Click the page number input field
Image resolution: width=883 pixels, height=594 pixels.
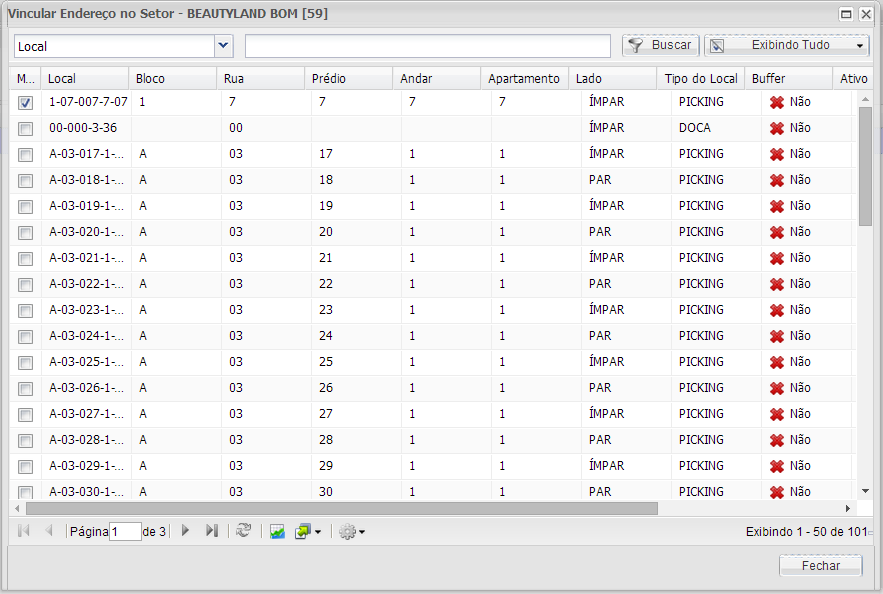pyautogui.click(x=125, y=531)
